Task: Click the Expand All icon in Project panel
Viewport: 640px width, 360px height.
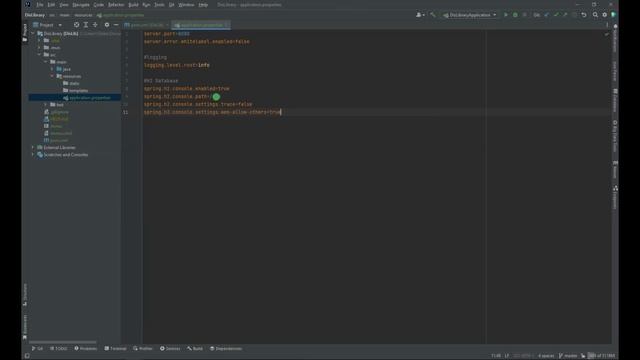Action: (86, 25)
